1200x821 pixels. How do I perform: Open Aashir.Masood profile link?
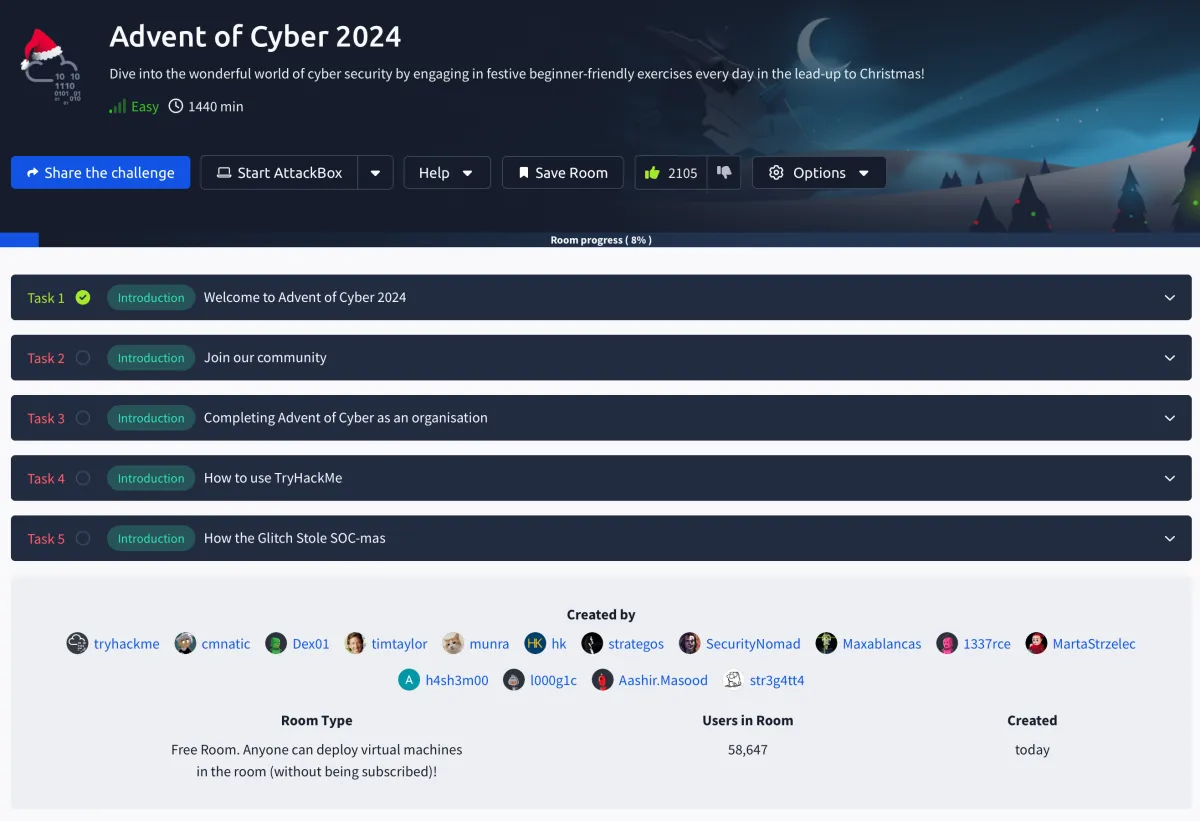pyautogui.click(x=663, y=681)
